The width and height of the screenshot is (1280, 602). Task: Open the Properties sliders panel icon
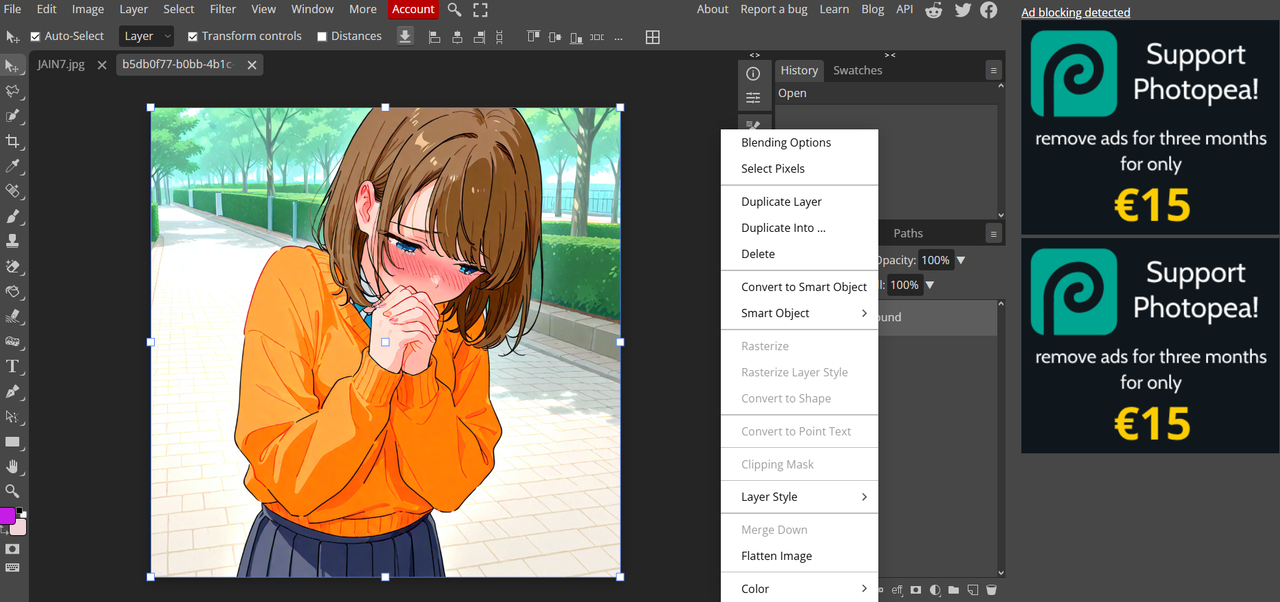tap(753, 98)
